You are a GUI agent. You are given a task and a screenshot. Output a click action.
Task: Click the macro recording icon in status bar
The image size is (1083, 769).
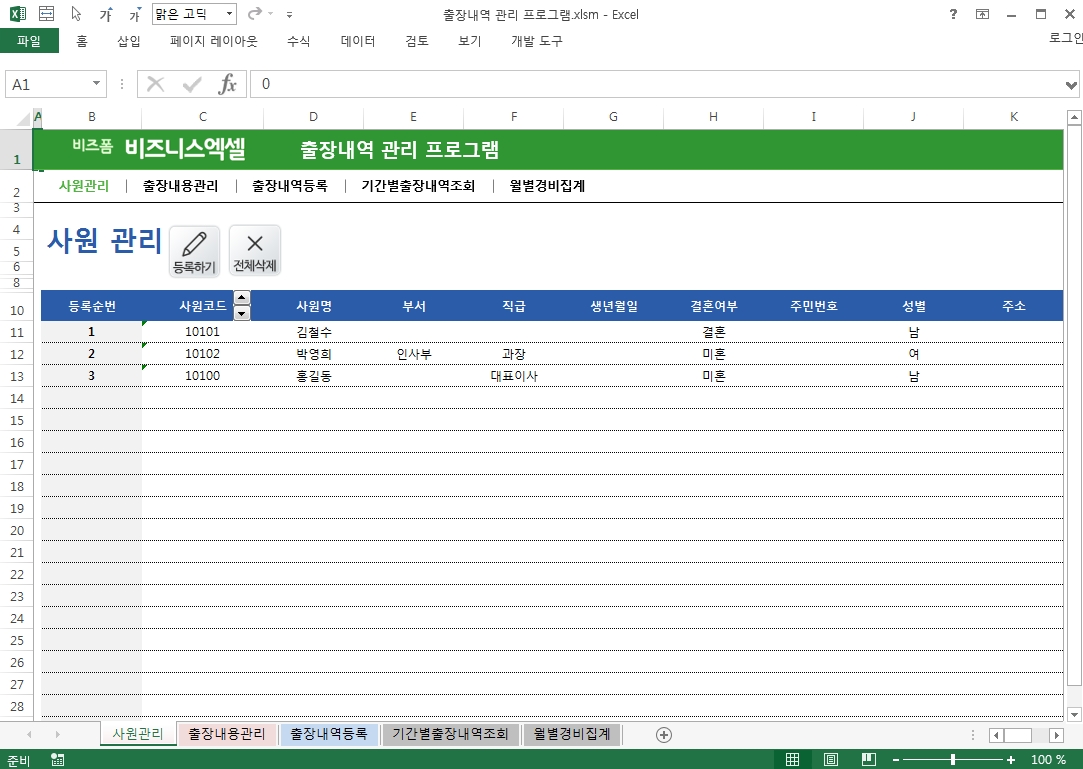[x=57, y=760]
